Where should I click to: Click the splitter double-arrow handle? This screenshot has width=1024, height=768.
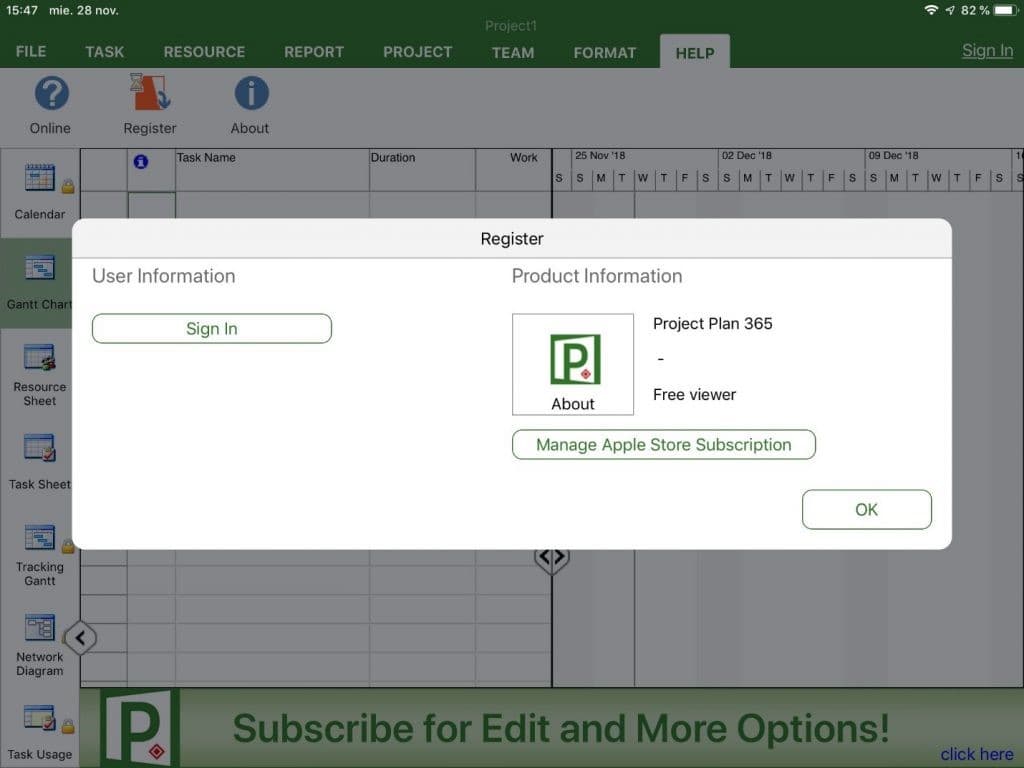(x=552, y=557)
